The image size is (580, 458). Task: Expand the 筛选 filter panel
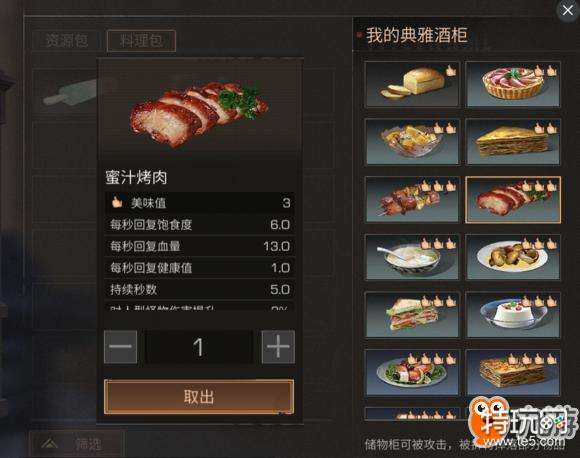coord(76,444)
